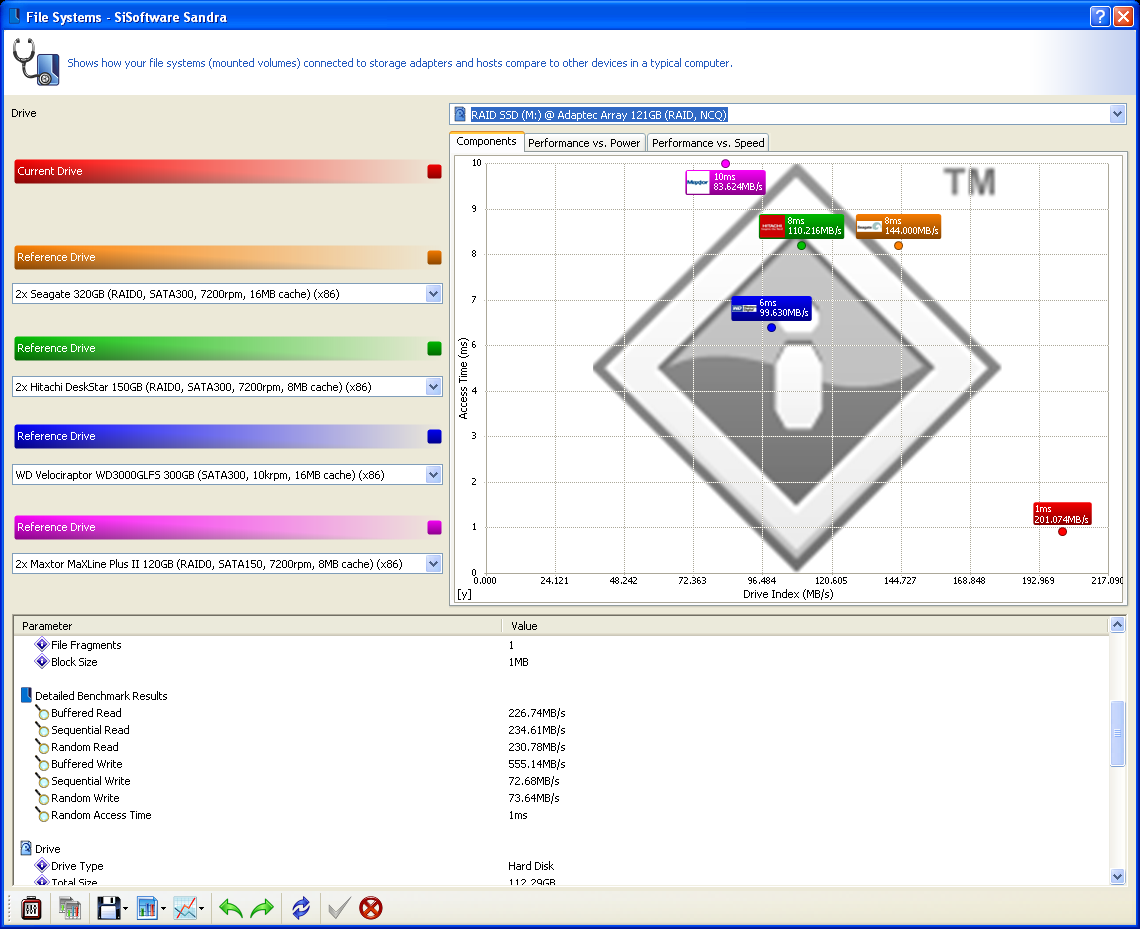
Task: Click the icon beside Sequential Write
Action: (42, 781)
